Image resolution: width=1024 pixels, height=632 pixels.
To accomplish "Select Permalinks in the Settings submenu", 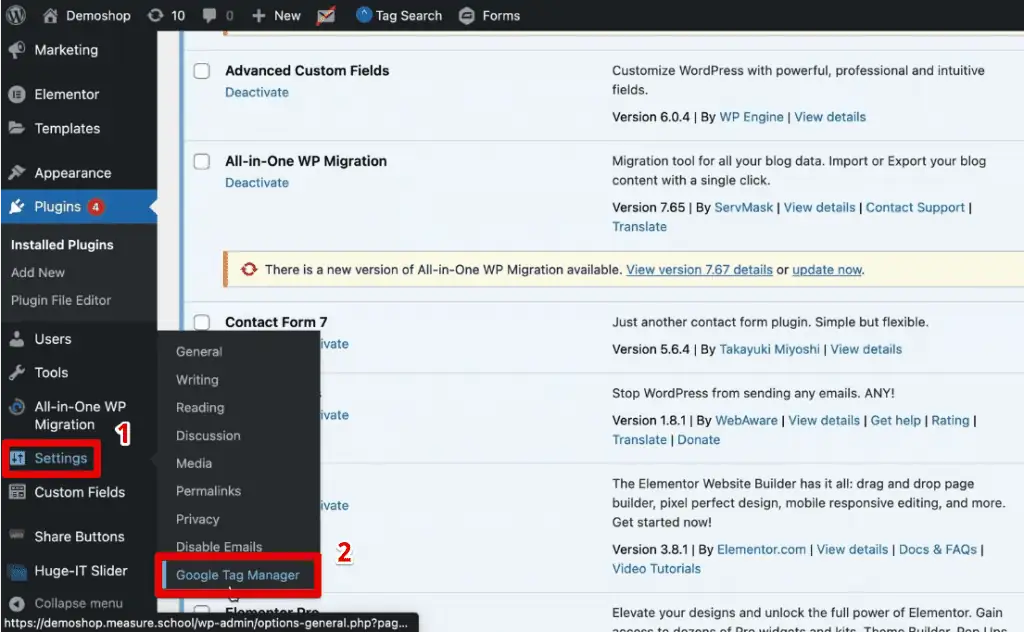I will point(211,491).
